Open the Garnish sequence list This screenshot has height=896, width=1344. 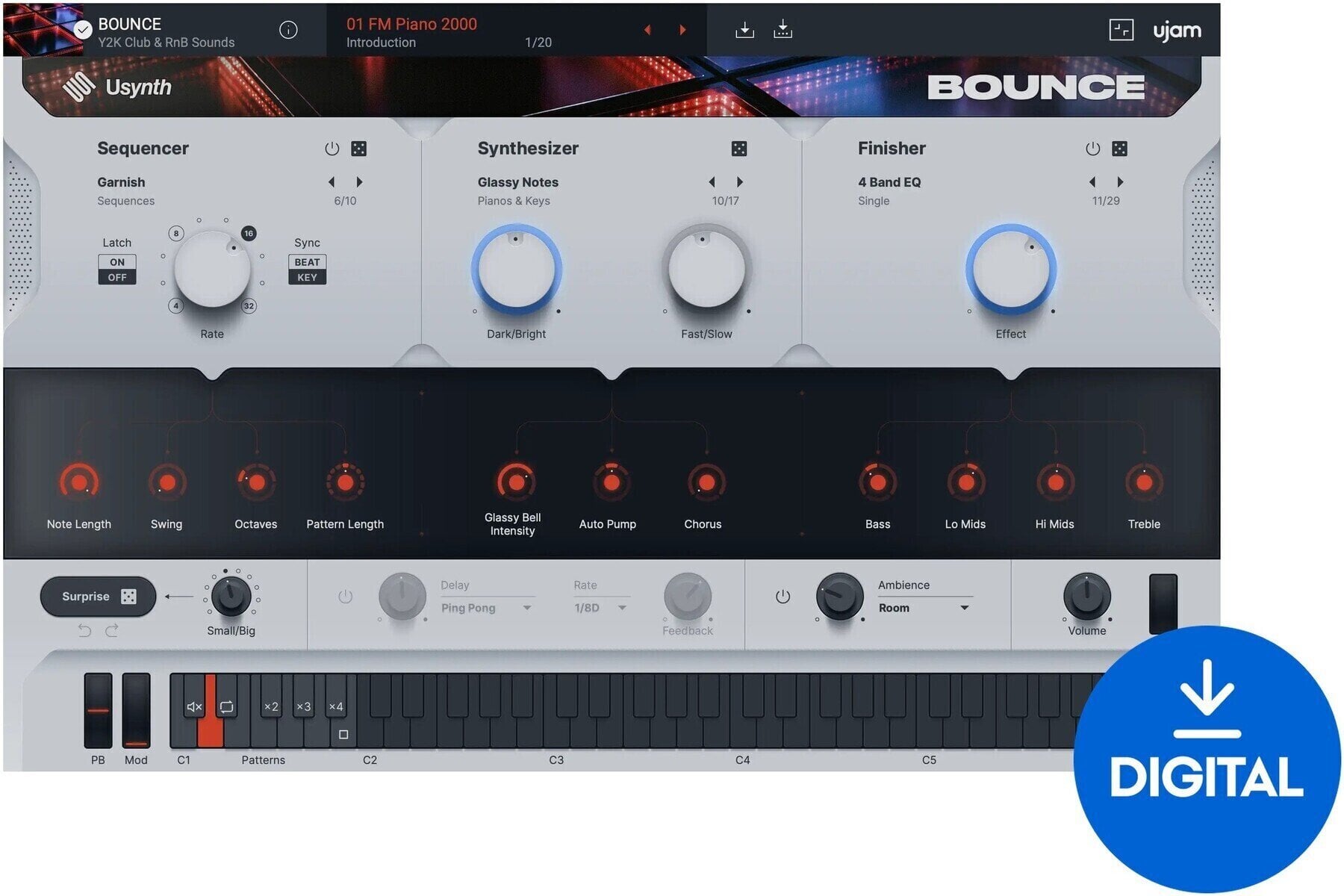(x=121, y=182)
